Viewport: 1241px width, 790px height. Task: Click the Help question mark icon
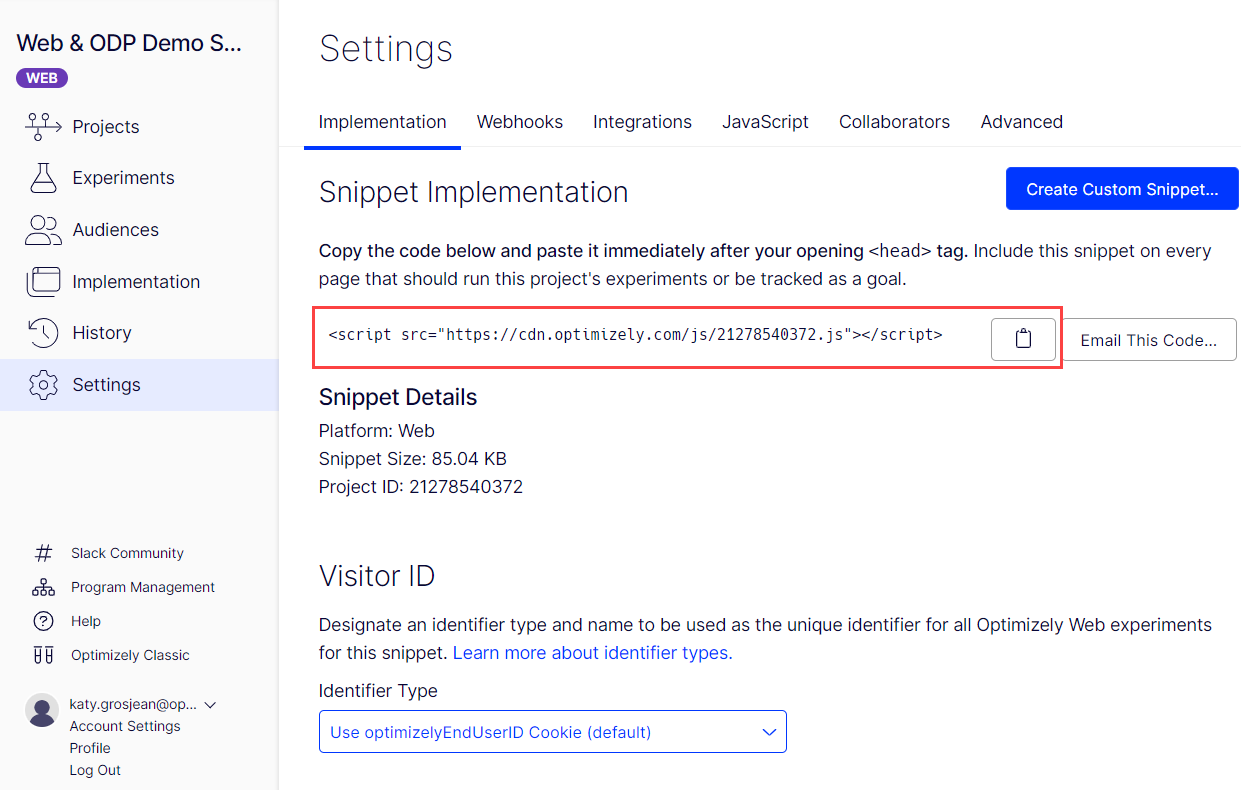[43, 621]
